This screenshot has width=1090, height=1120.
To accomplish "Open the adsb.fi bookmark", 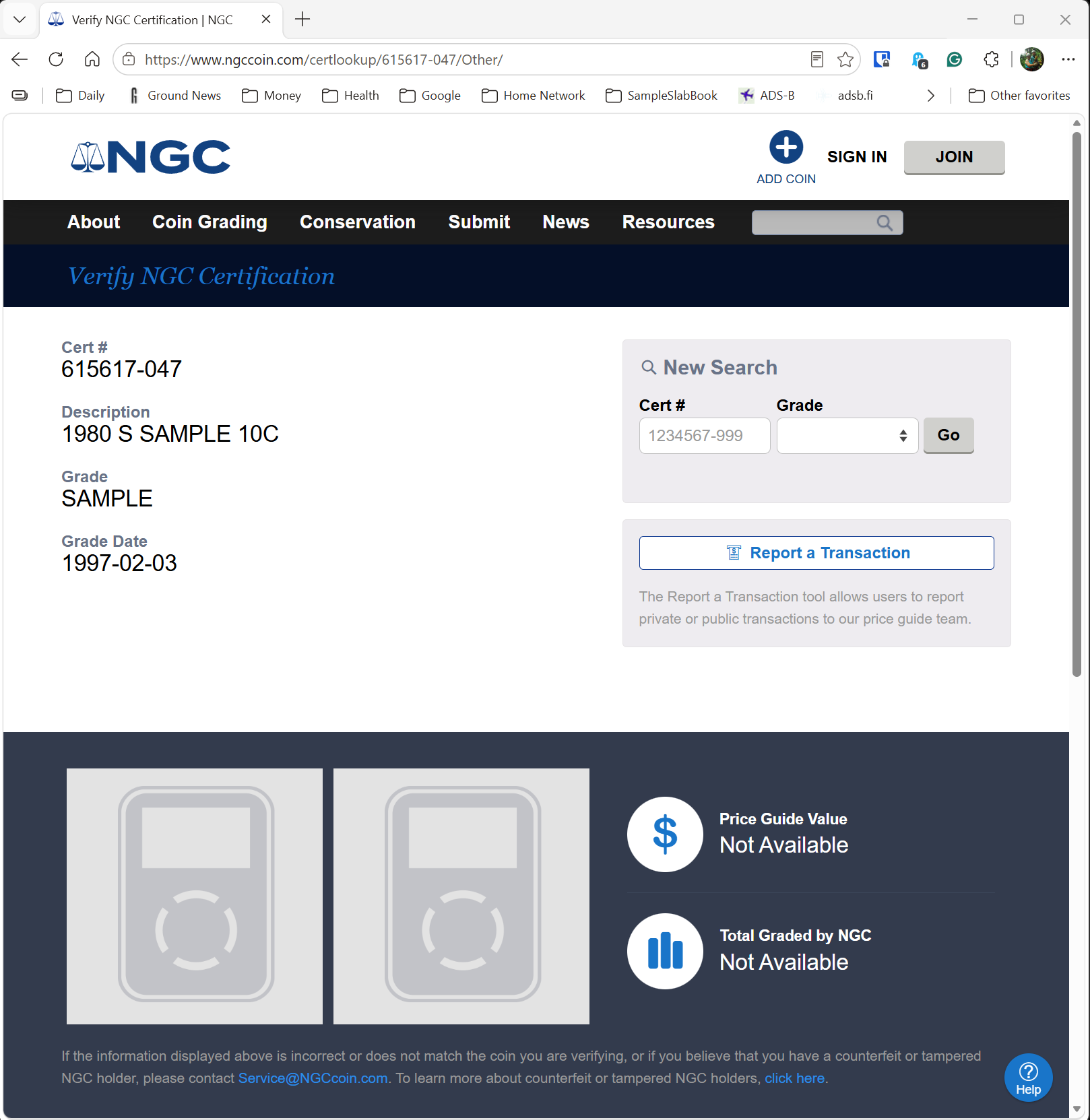I will point(845,96).
